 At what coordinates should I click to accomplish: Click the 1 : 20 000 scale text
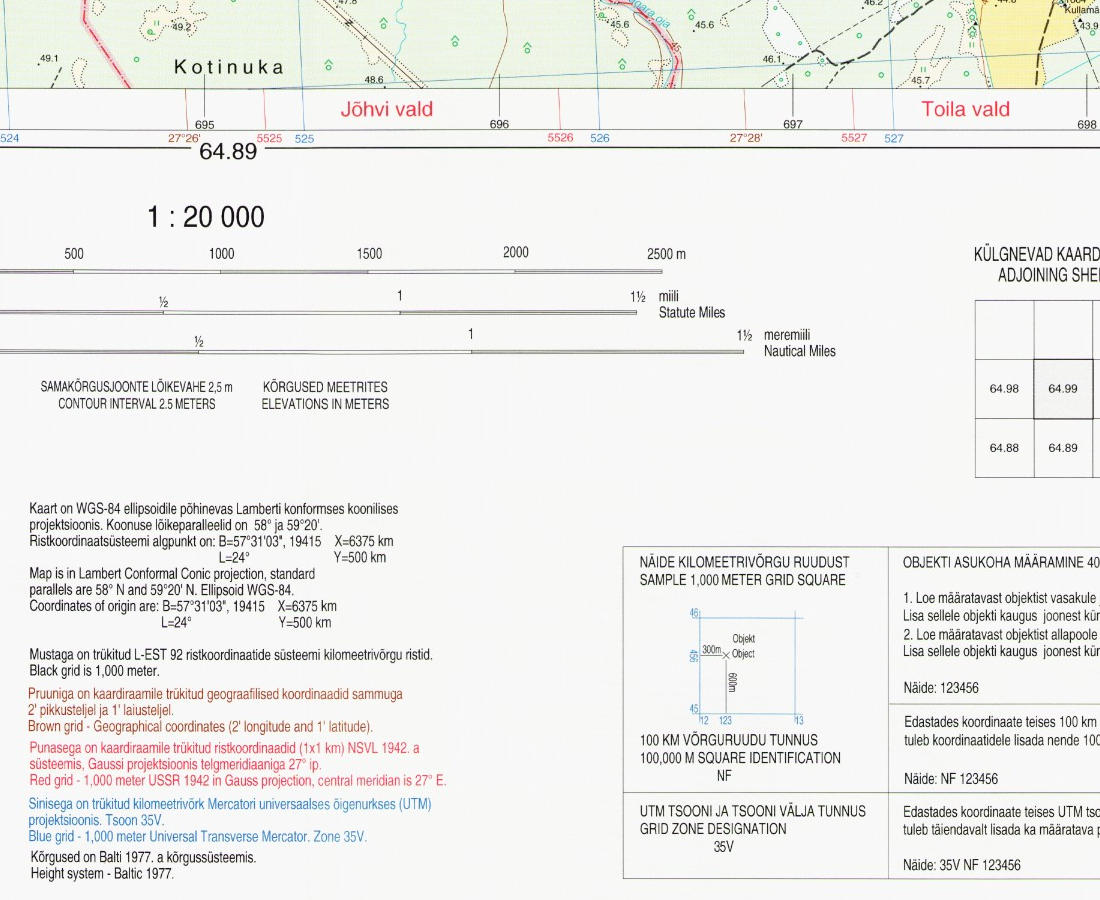[206, 217]
